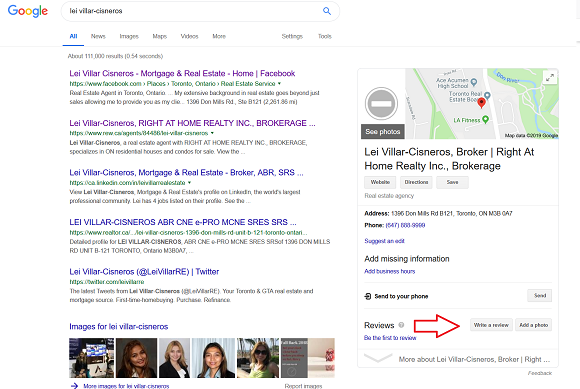Expand the rew.ca result URL dropdown arrow

[x=212, y=133]
